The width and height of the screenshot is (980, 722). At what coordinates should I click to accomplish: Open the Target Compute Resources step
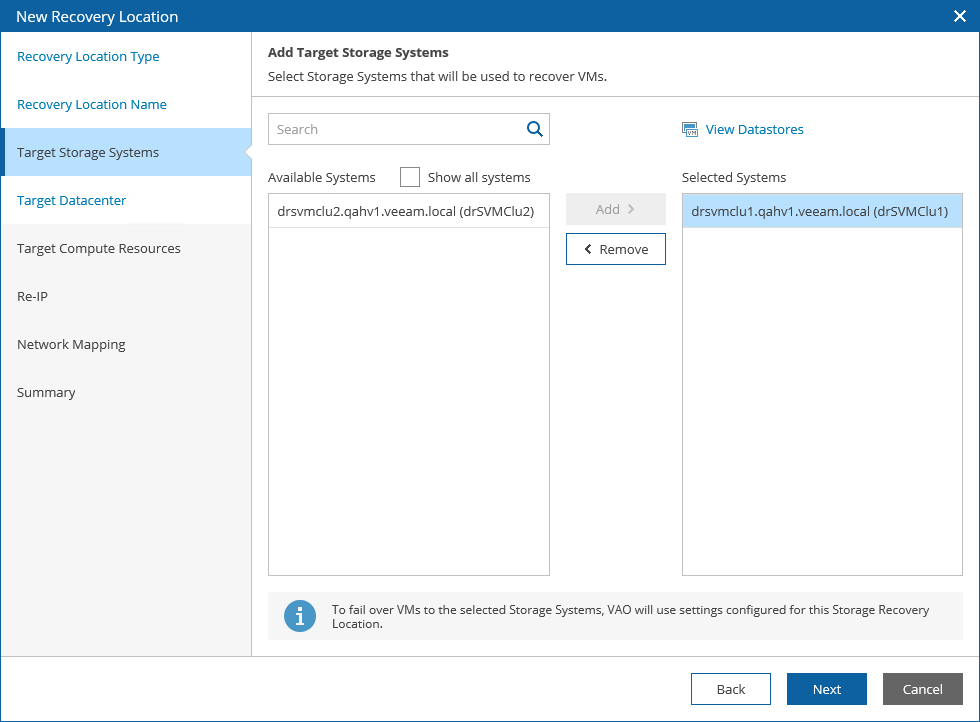point(99,249)
